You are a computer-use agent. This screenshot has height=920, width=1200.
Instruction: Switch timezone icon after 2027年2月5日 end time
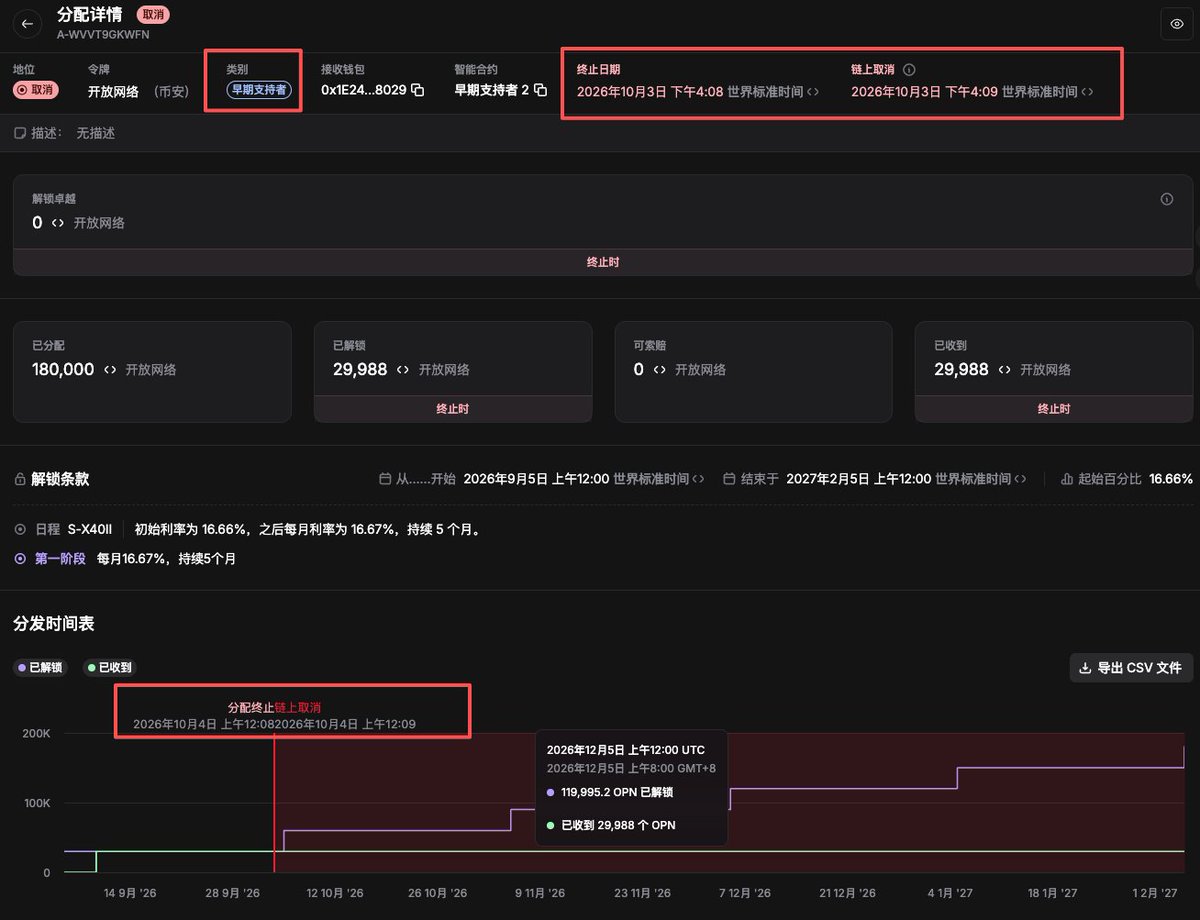(1020, 479)
